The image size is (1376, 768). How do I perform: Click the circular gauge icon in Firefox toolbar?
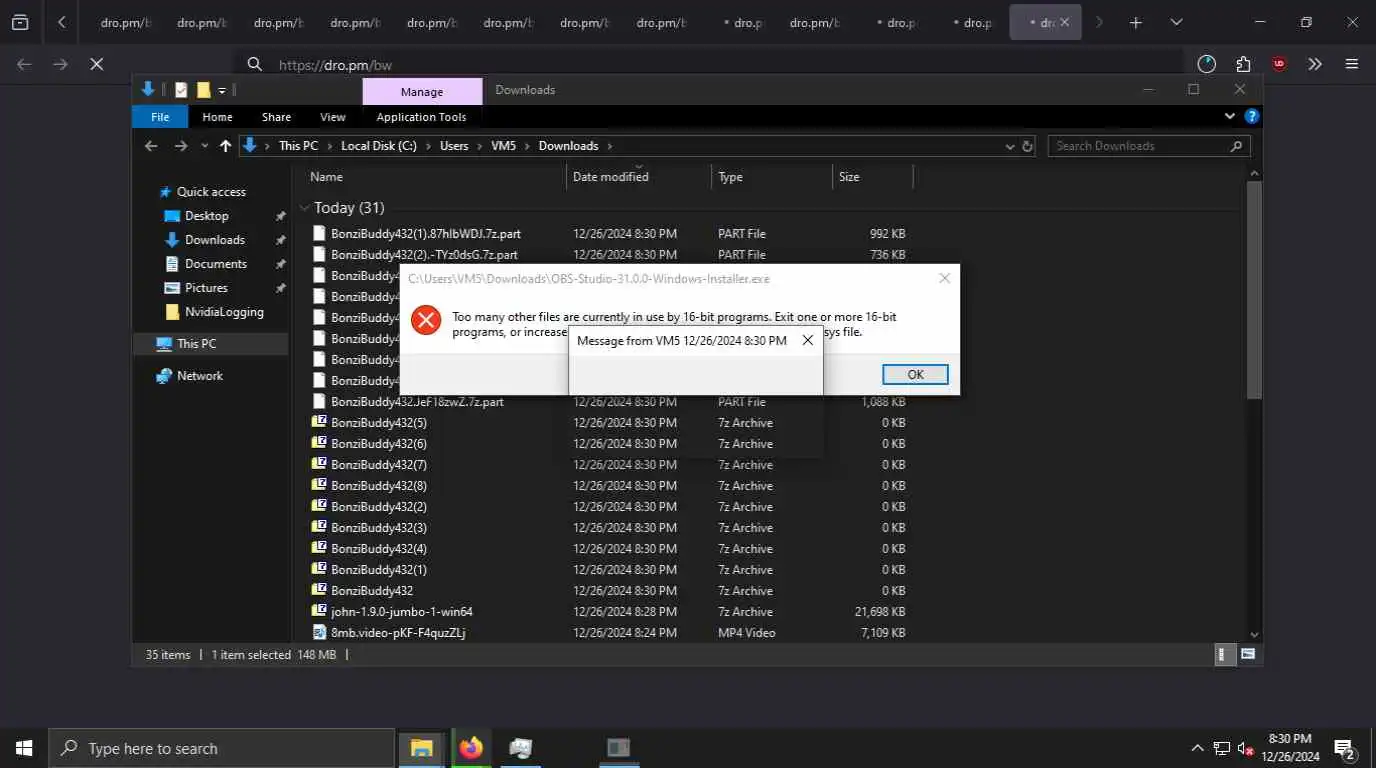(1207, 64)
